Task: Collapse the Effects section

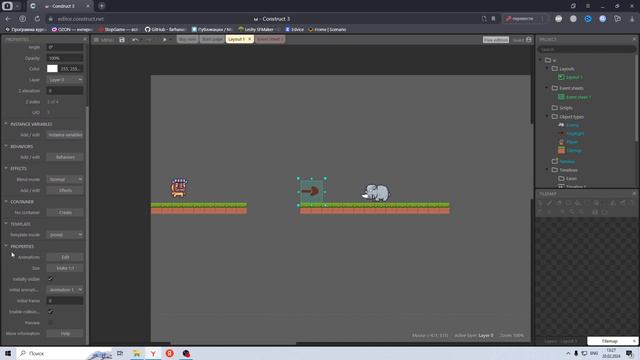Action: (x=6, y=168)
